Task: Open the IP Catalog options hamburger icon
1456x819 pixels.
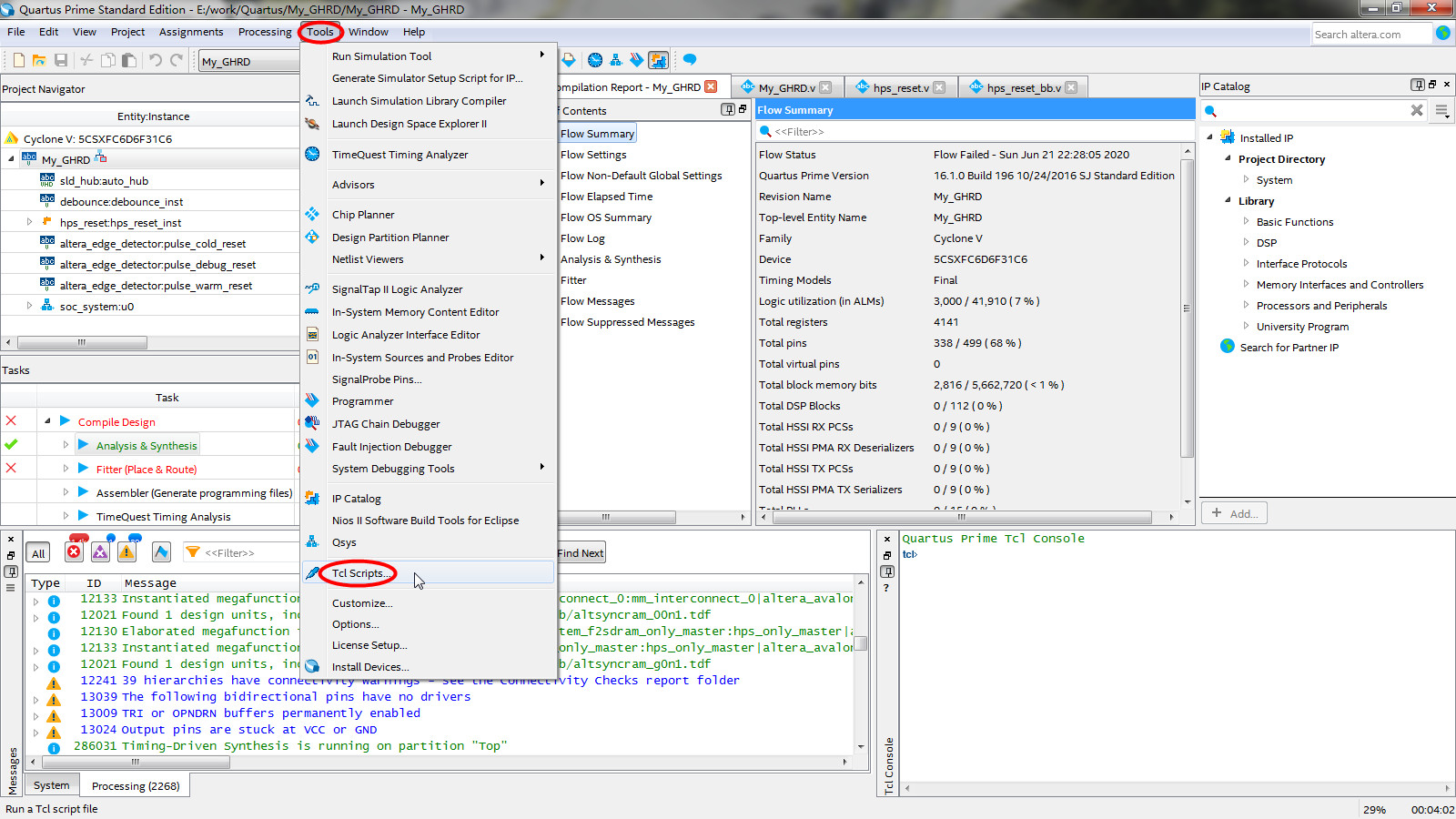Action: [x=1442, y=110]
